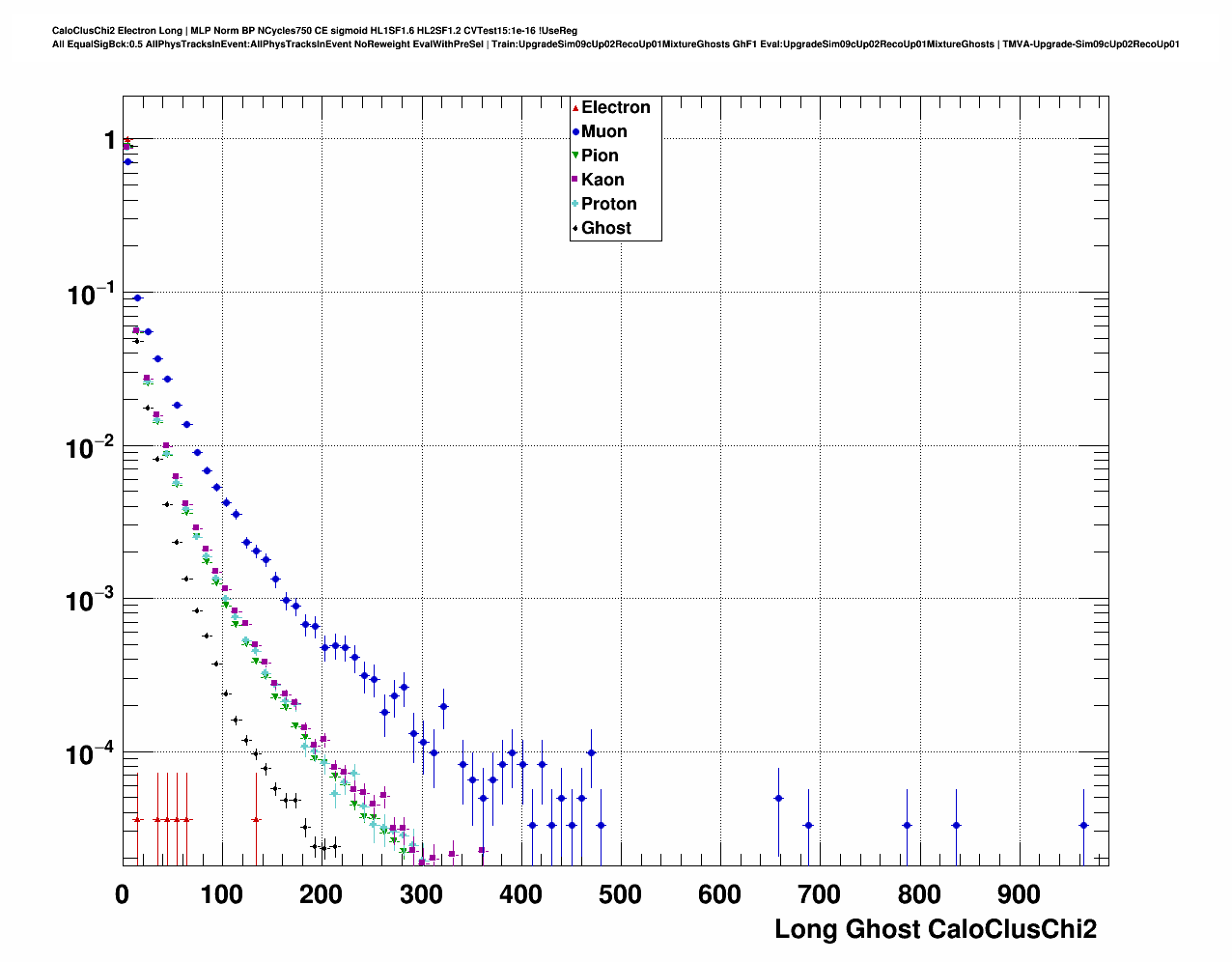
Task: Click the y-axis label 1 at top
Action: (110, 141)
